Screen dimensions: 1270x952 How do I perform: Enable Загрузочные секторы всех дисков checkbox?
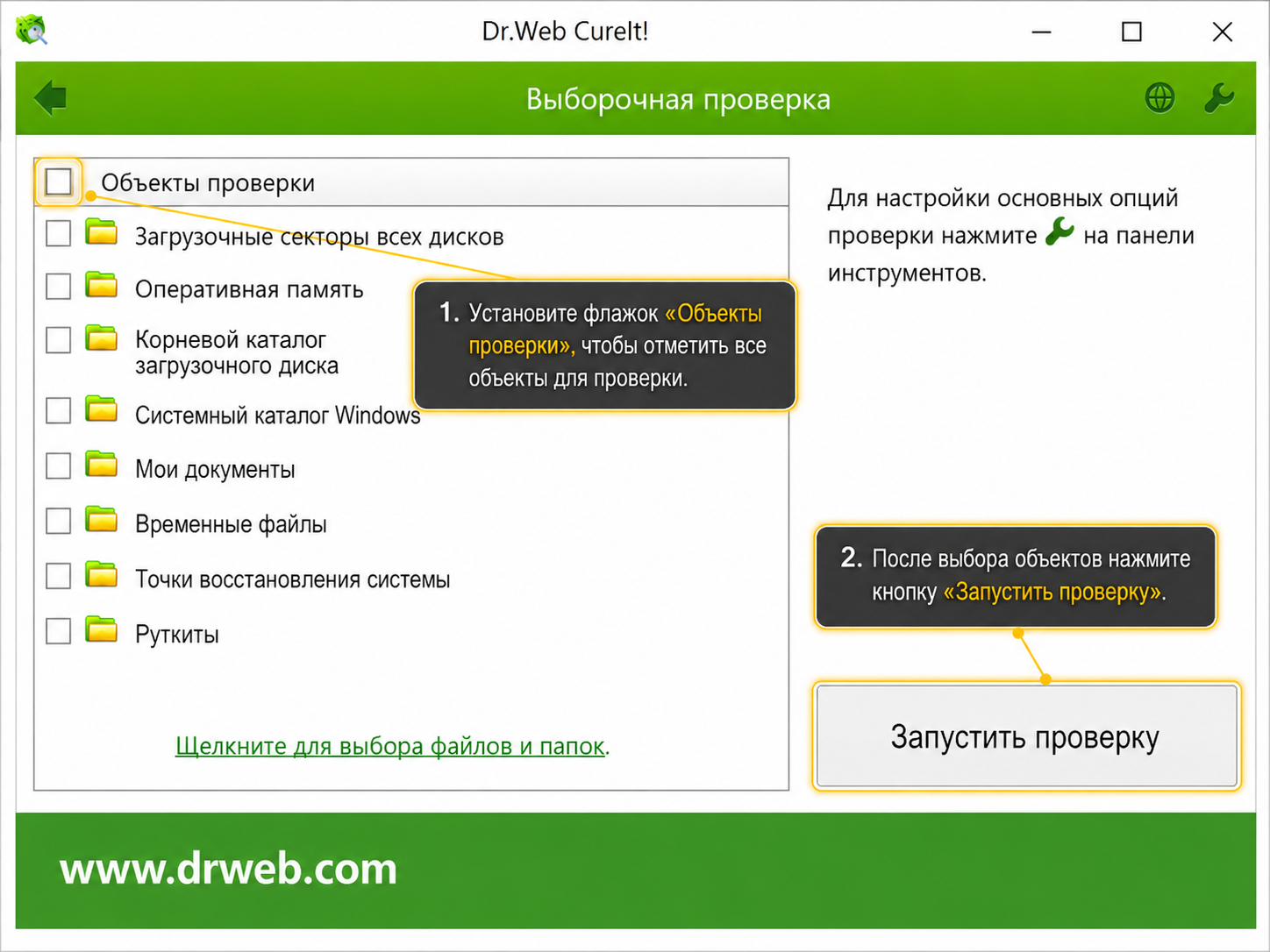pos(59,233)
